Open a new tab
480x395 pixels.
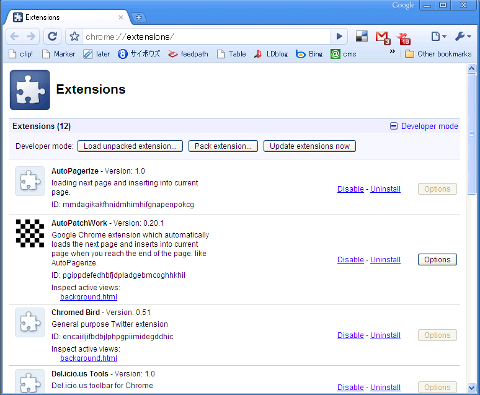coord(139,17)
